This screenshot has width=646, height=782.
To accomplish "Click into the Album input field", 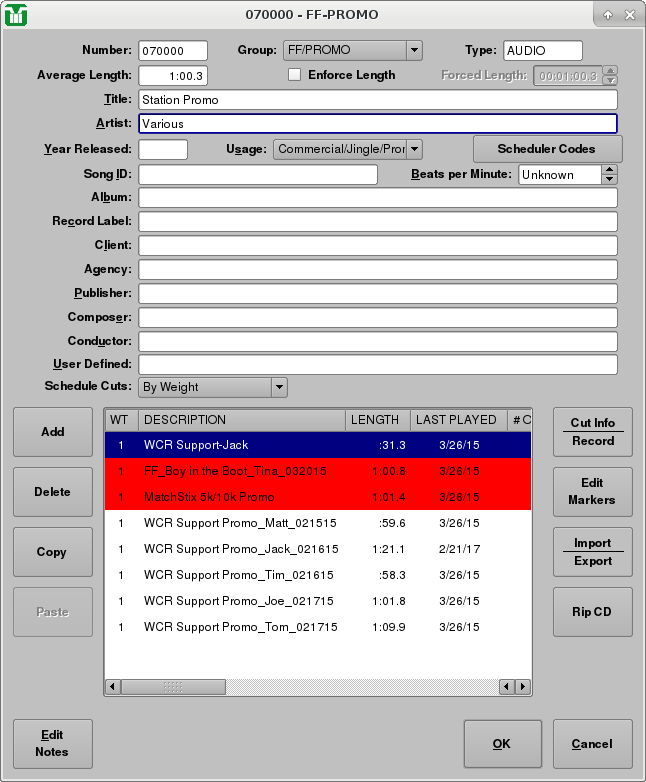I will point(377,198).
